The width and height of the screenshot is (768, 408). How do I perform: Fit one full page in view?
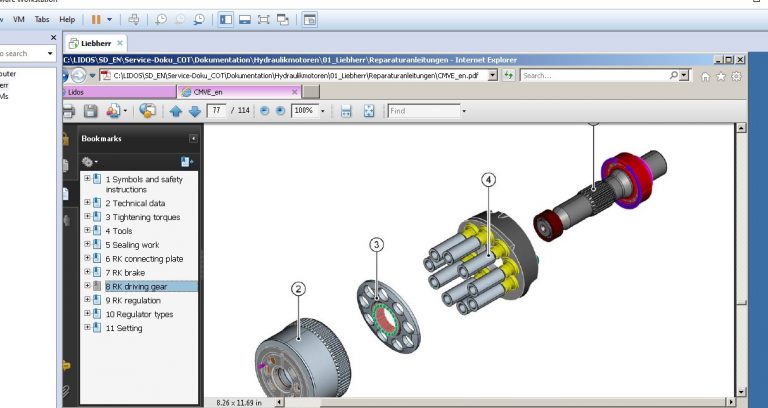coord(369,111)
